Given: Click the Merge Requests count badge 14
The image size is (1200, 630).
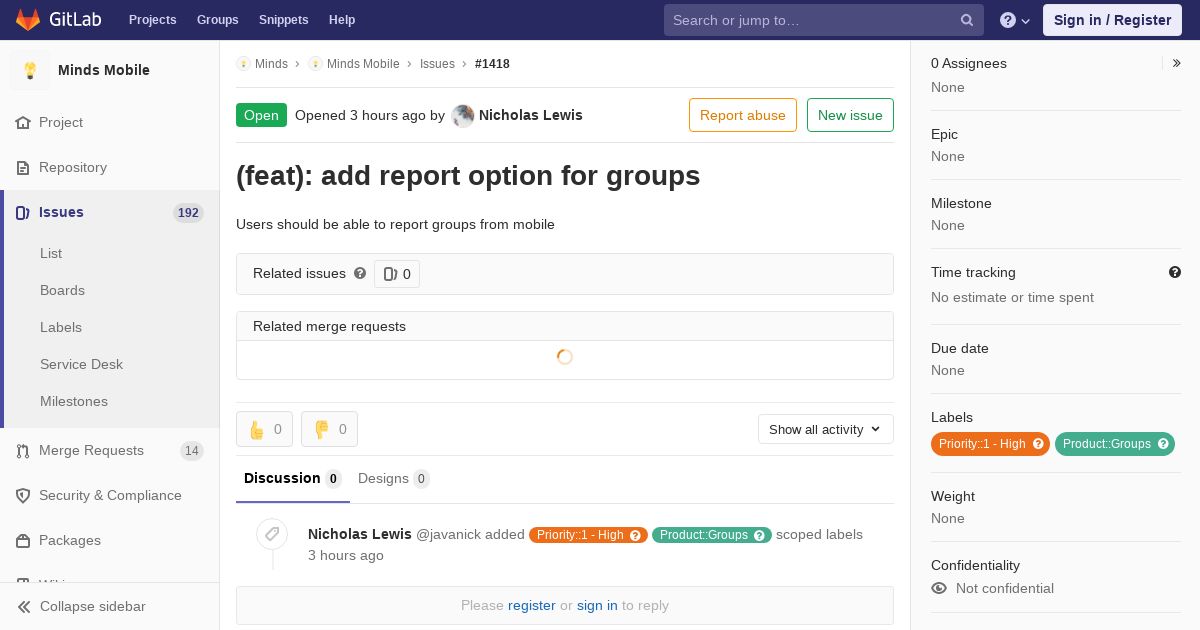Looking at the screenshot, I should coord(191,451).
